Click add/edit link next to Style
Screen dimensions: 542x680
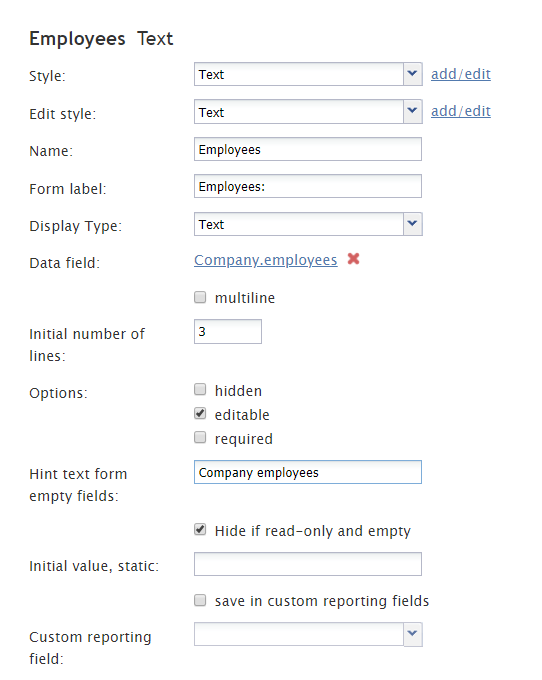[460, 74]
